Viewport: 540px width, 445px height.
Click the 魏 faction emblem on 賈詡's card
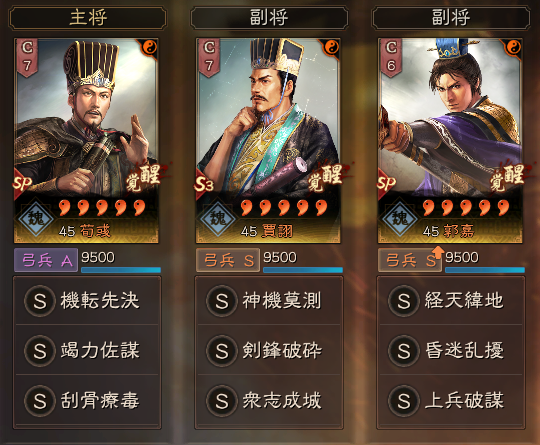point(218,218)
